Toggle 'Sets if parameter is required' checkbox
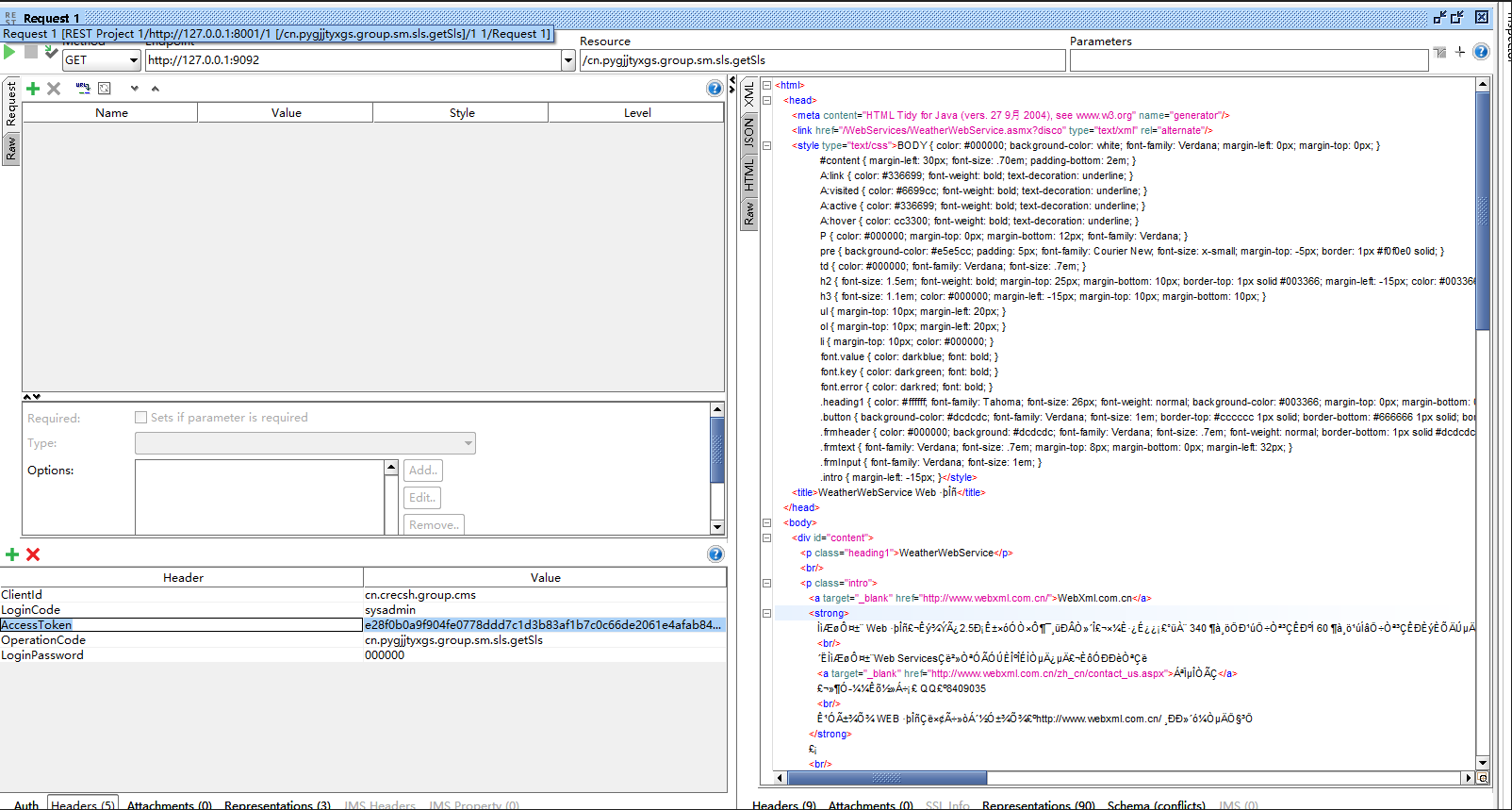This screenshot has height=810, width=1512. [141, 417]
